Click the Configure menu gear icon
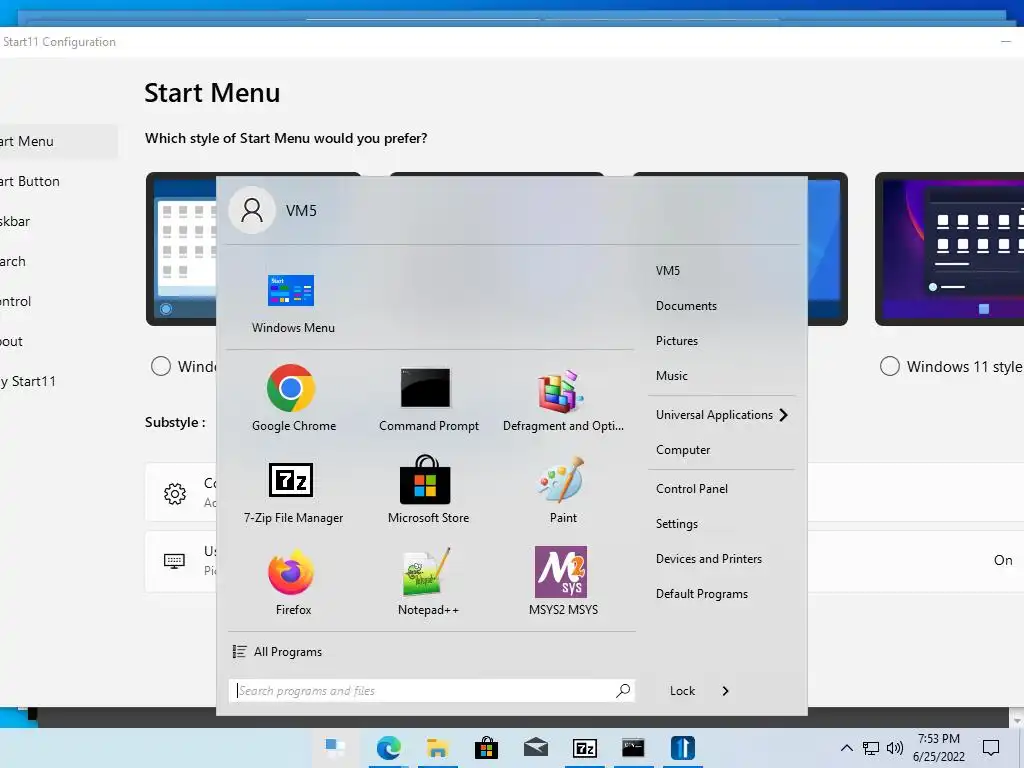The height and width of the screenshot is (768, 1024). [x=174, y=493]
